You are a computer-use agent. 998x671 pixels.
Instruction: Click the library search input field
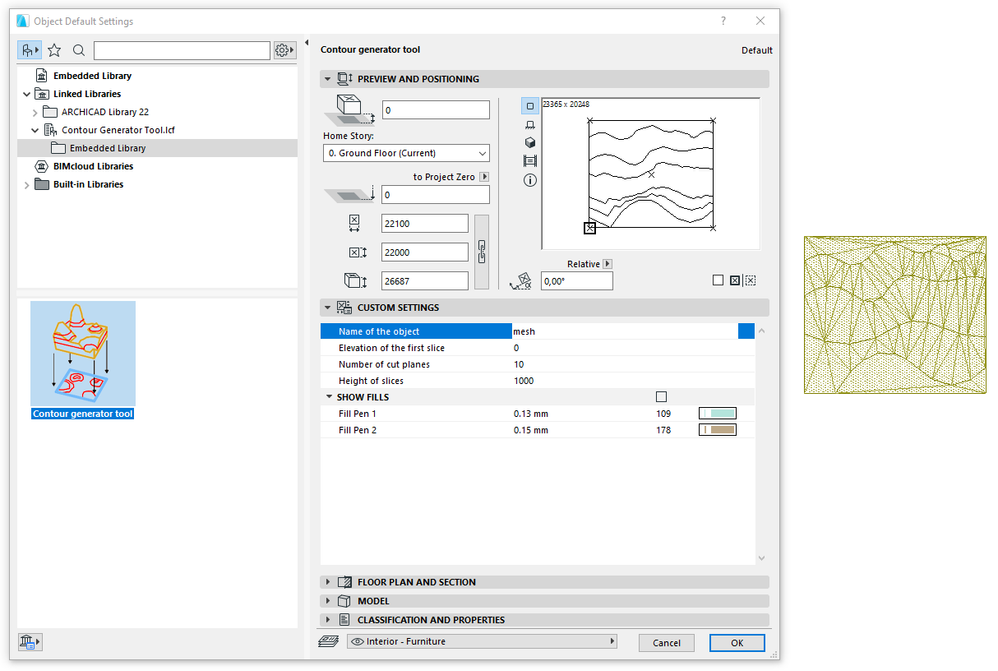pyautogui.click(x=182, y=50)
